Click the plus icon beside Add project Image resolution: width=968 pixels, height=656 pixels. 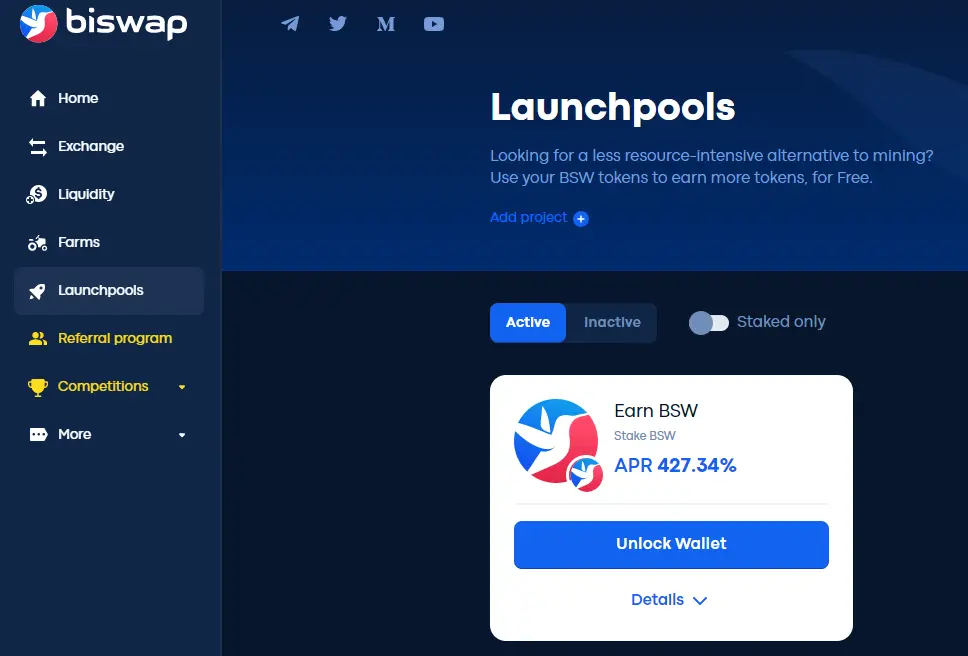(x=581, y=218)
